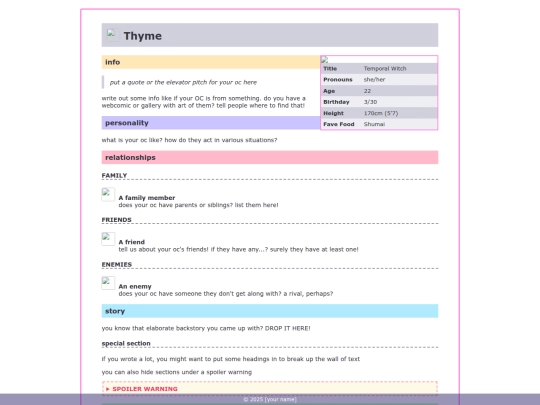Click the birthday value 3/30
Screen dimensions: 540x405
click(371, 102)
